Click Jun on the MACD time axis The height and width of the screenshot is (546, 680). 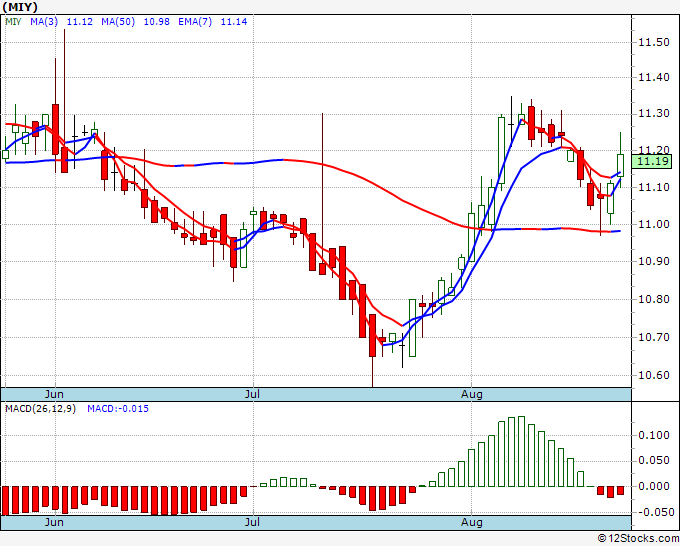pyautogui.click(x=54, y=522)
